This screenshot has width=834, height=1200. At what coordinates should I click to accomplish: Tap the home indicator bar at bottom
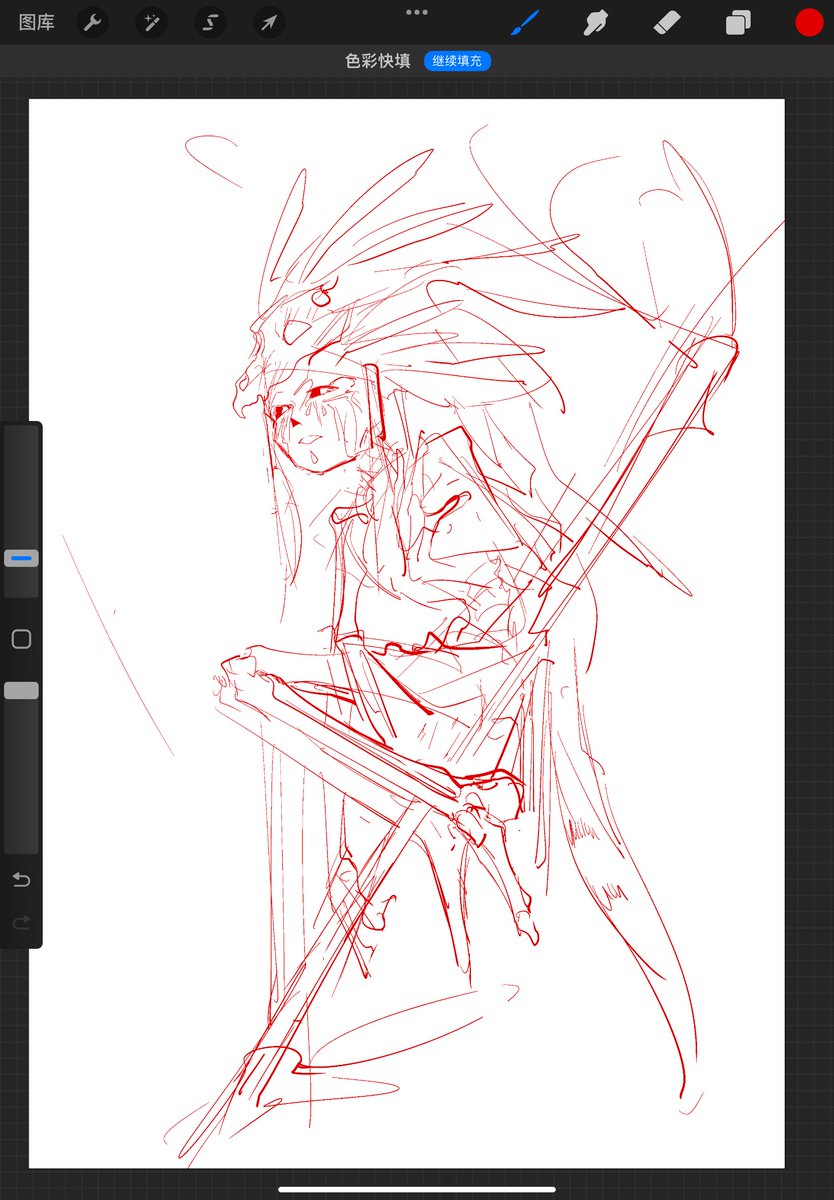[x=417, y=1189]
